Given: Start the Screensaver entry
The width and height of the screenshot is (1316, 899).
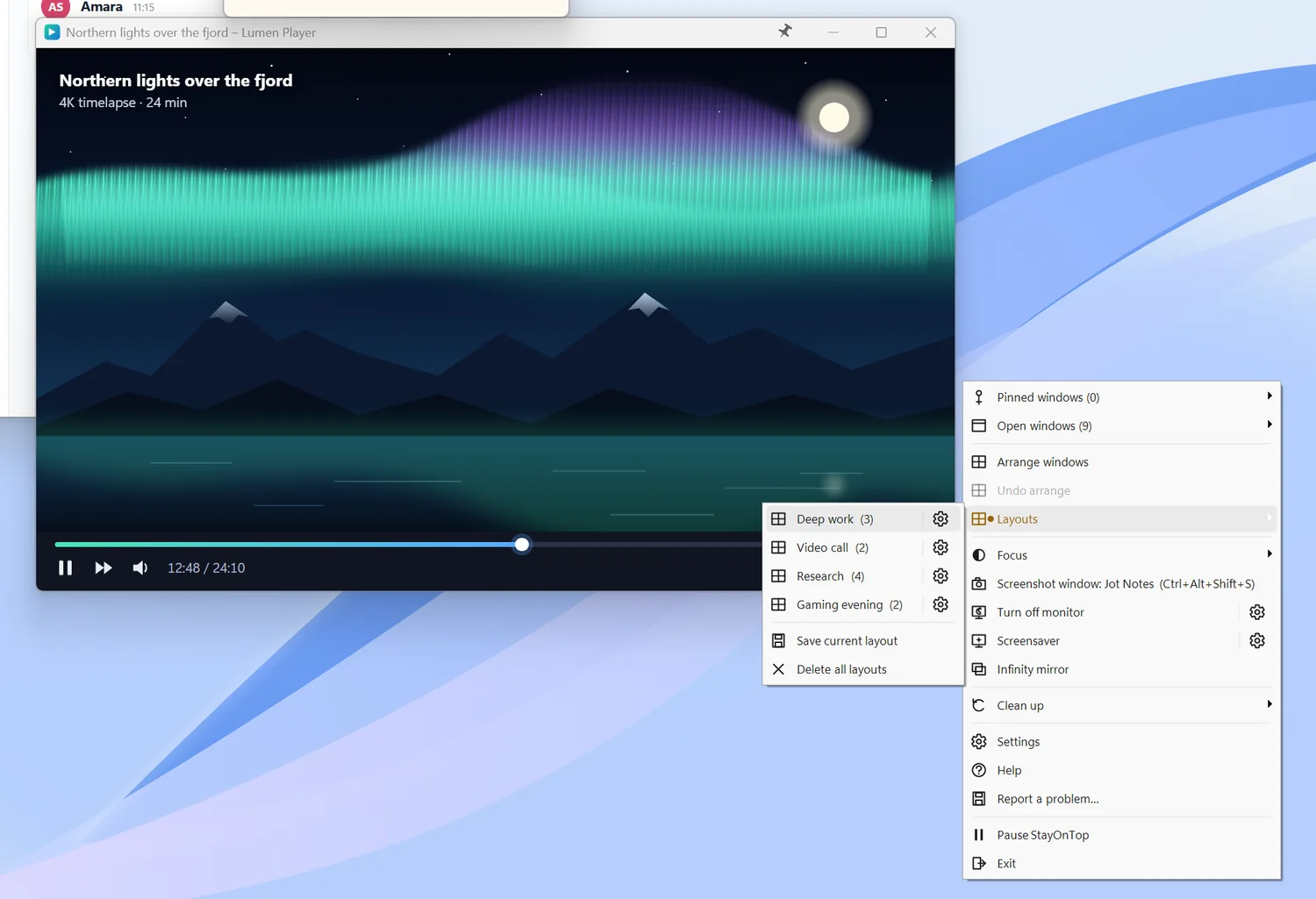Looking at the screenshot, I should [x=1103, y=640].
